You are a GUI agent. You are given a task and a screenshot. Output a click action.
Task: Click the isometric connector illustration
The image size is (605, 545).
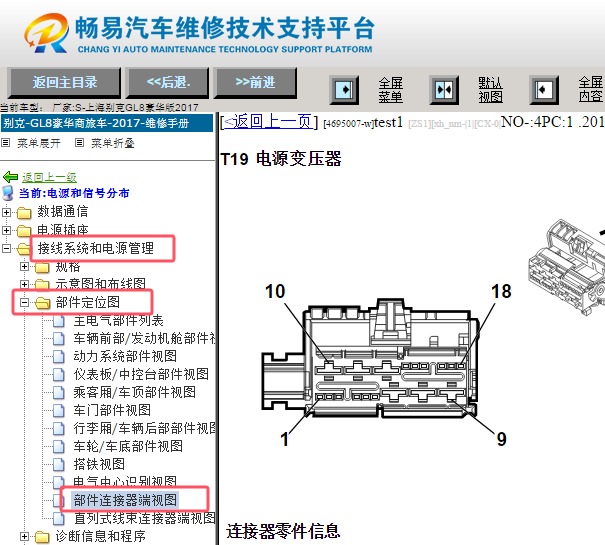click(566, 267)
